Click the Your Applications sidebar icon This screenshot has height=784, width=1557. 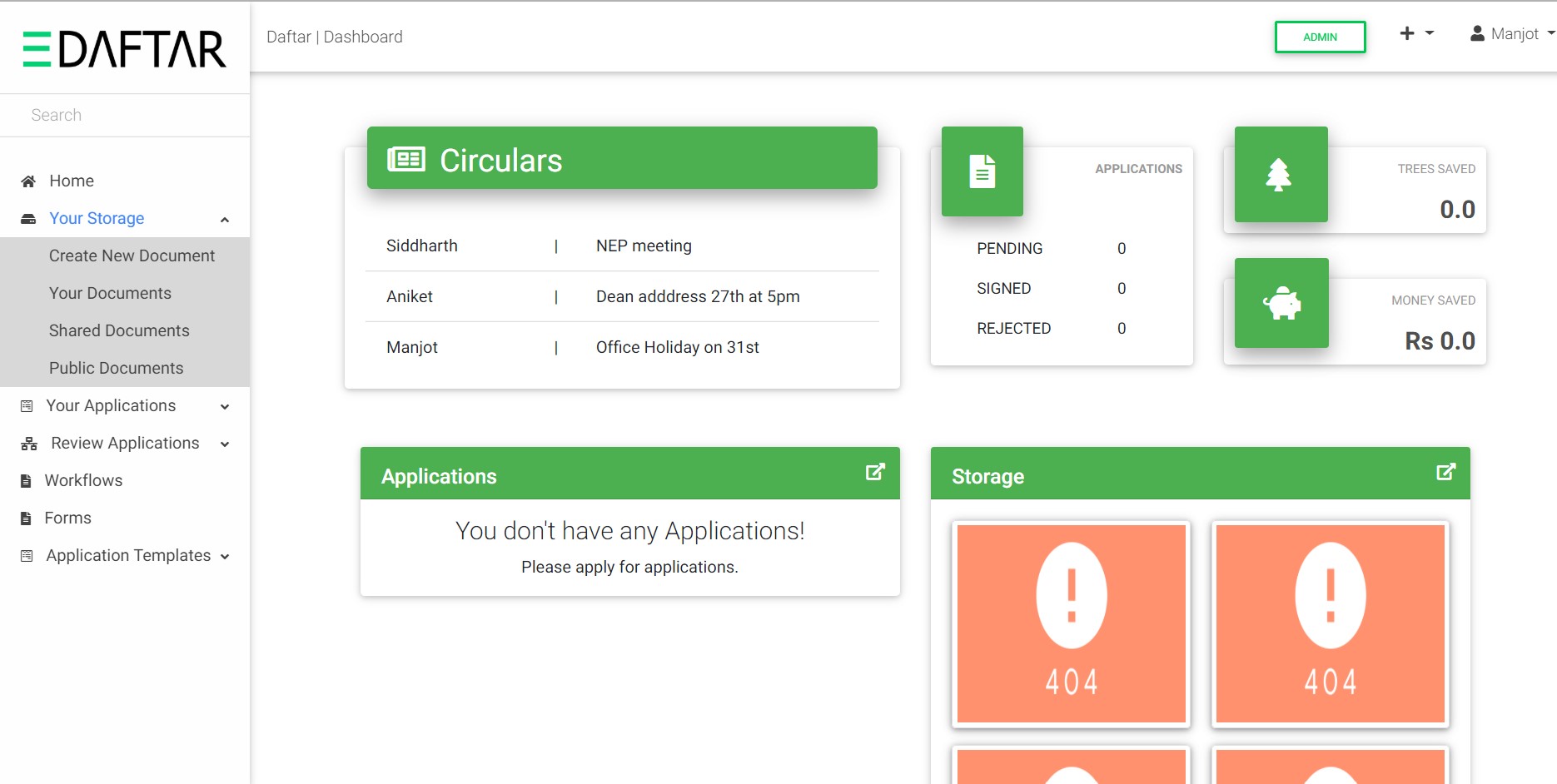coord(27,406)
